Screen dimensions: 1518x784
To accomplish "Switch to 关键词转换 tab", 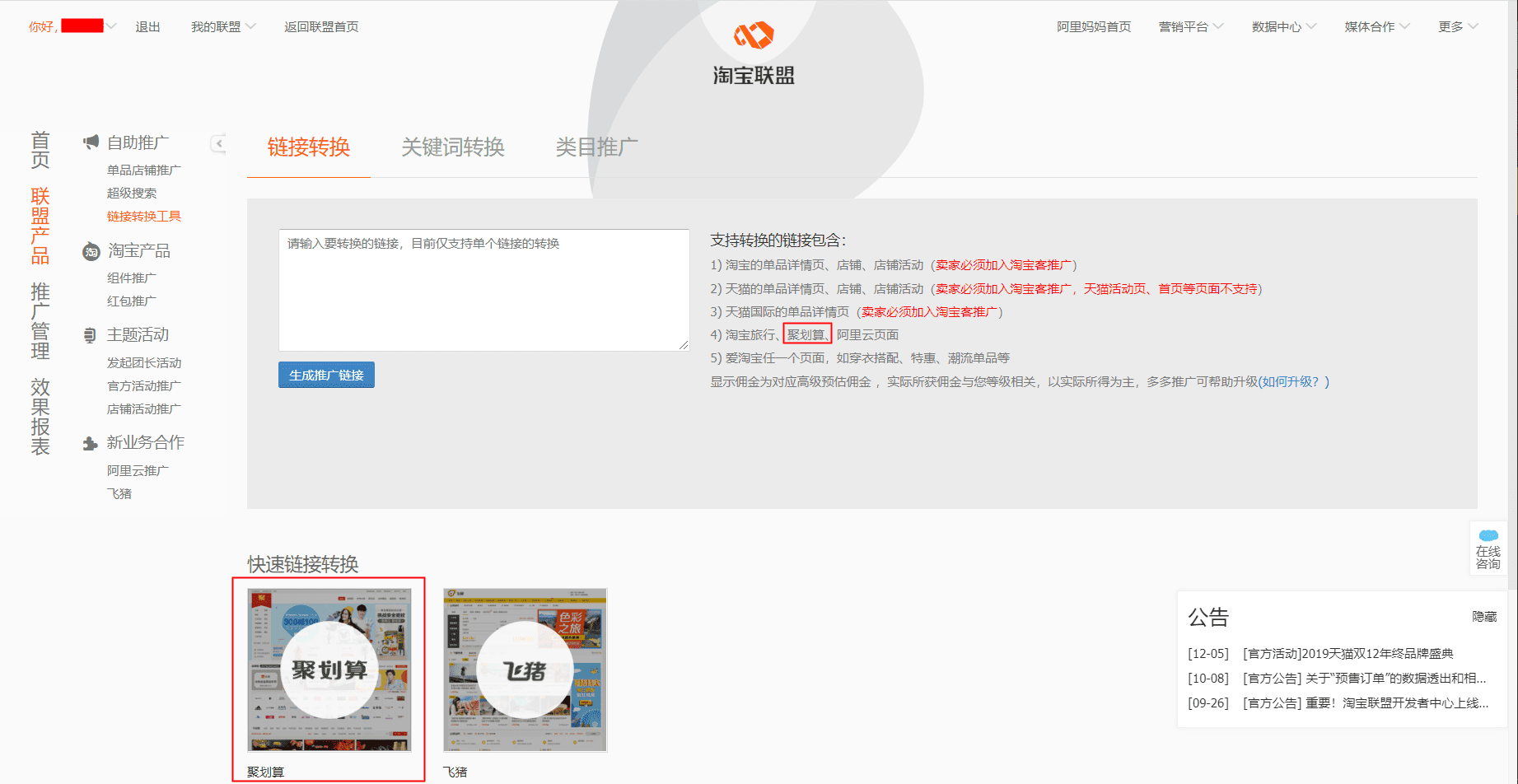I will [452, 147].
